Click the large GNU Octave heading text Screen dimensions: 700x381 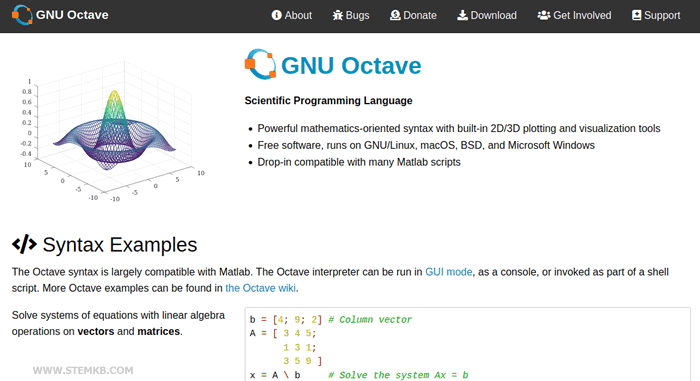tap(351, 65)
